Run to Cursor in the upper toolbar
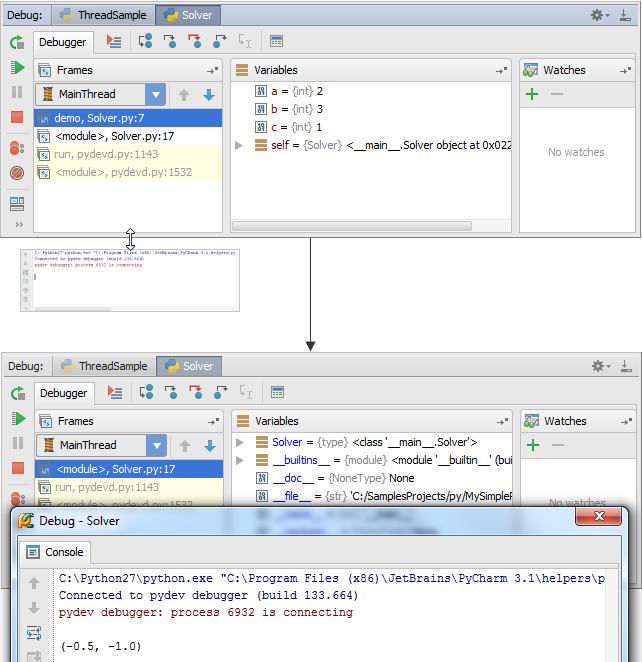 click(245, 41)
